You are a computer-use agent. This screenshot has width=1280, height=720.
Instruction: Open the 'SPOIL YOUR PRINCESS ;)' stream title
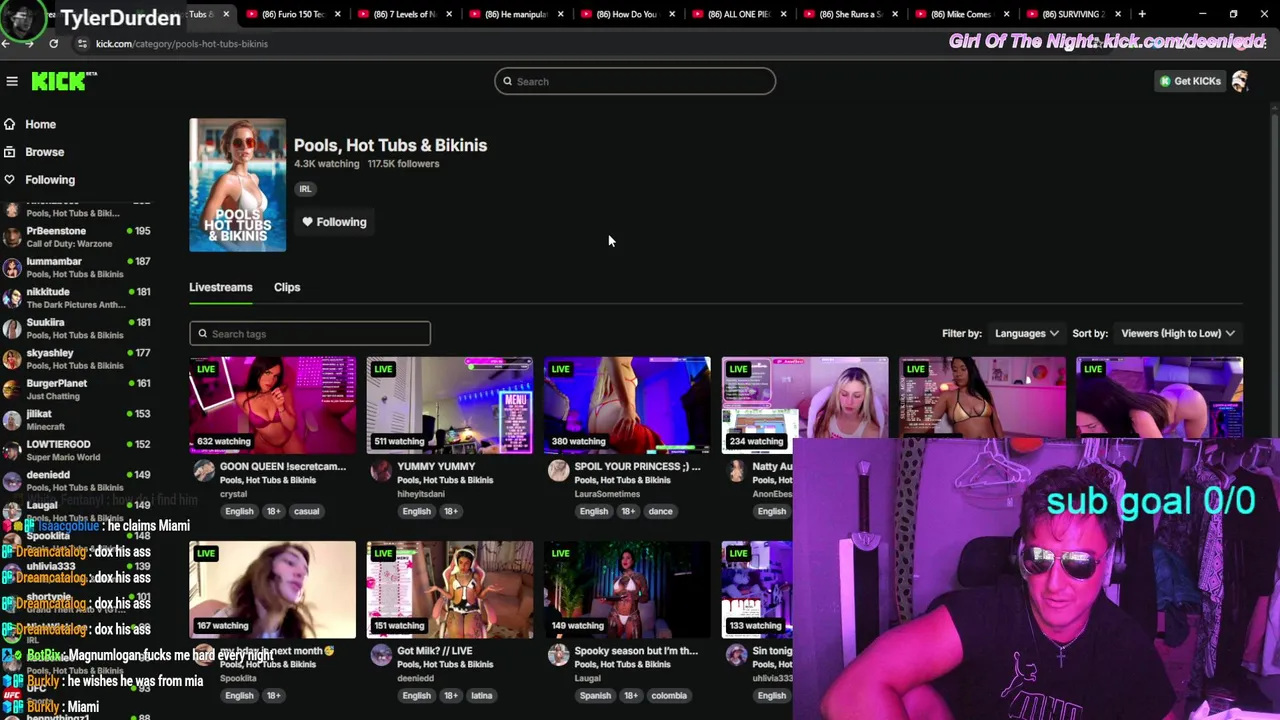click(638, 466)
